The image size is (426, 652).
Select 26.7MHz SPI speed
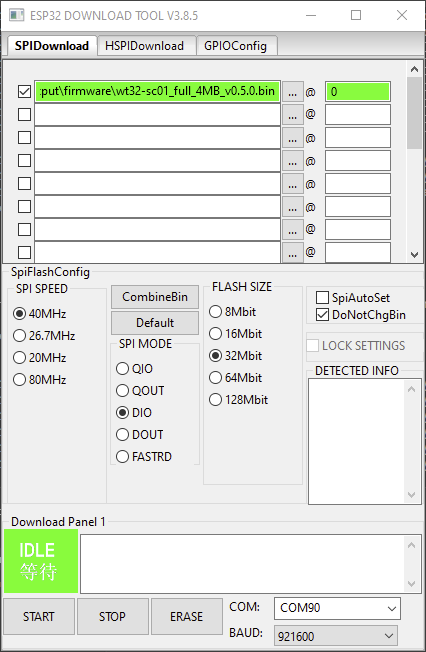tap(44, 336)
